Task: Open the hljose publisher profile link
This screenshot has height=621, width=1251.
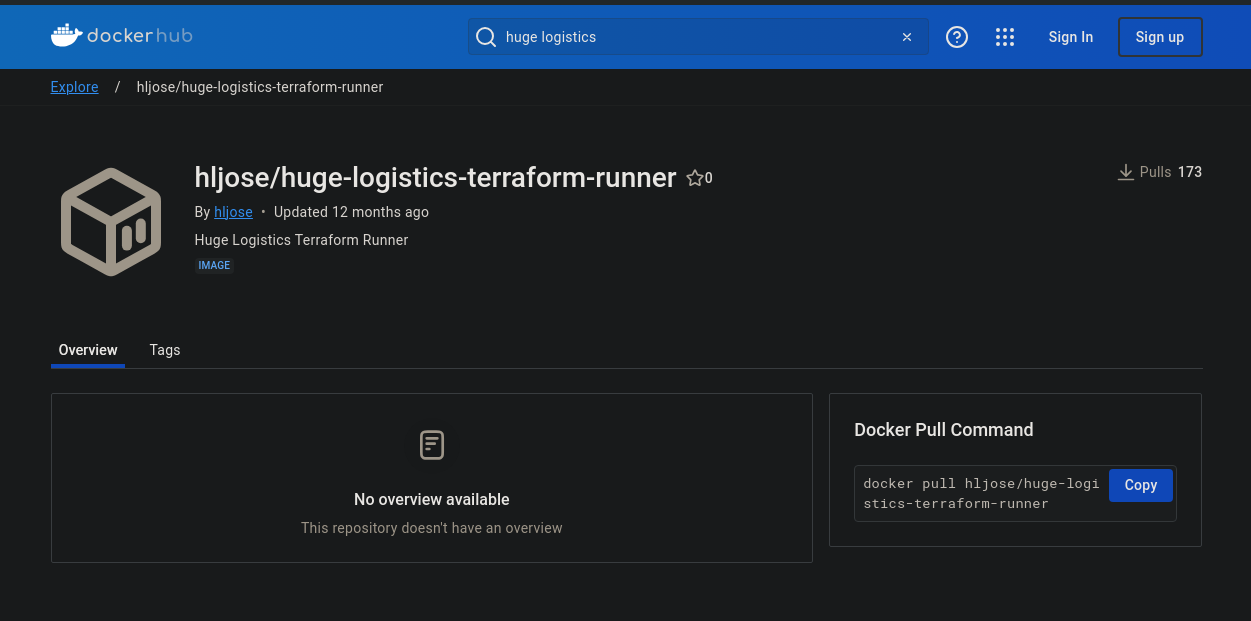Action: 233,212
